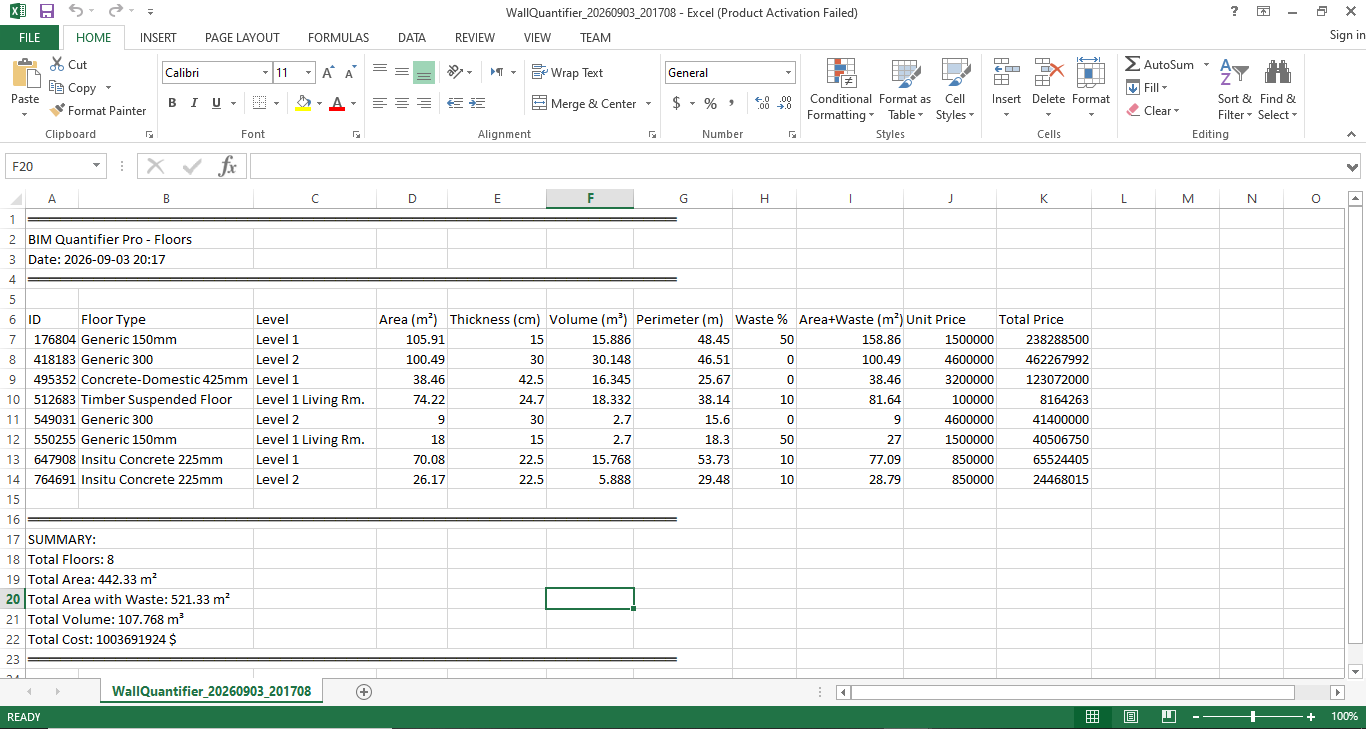Expand the General number format dropdown

788,73
